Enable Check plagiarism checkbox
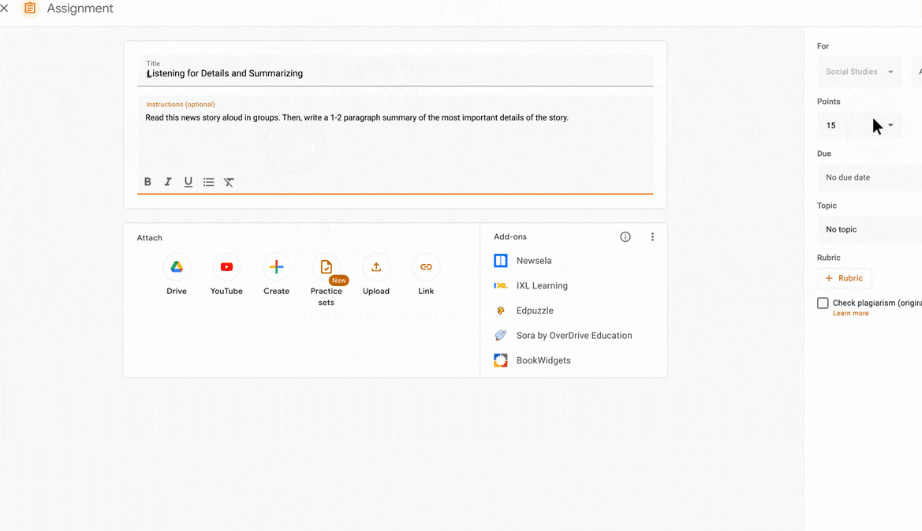Image resolution: width=922 pixels, height=531 pixels. 823,303
